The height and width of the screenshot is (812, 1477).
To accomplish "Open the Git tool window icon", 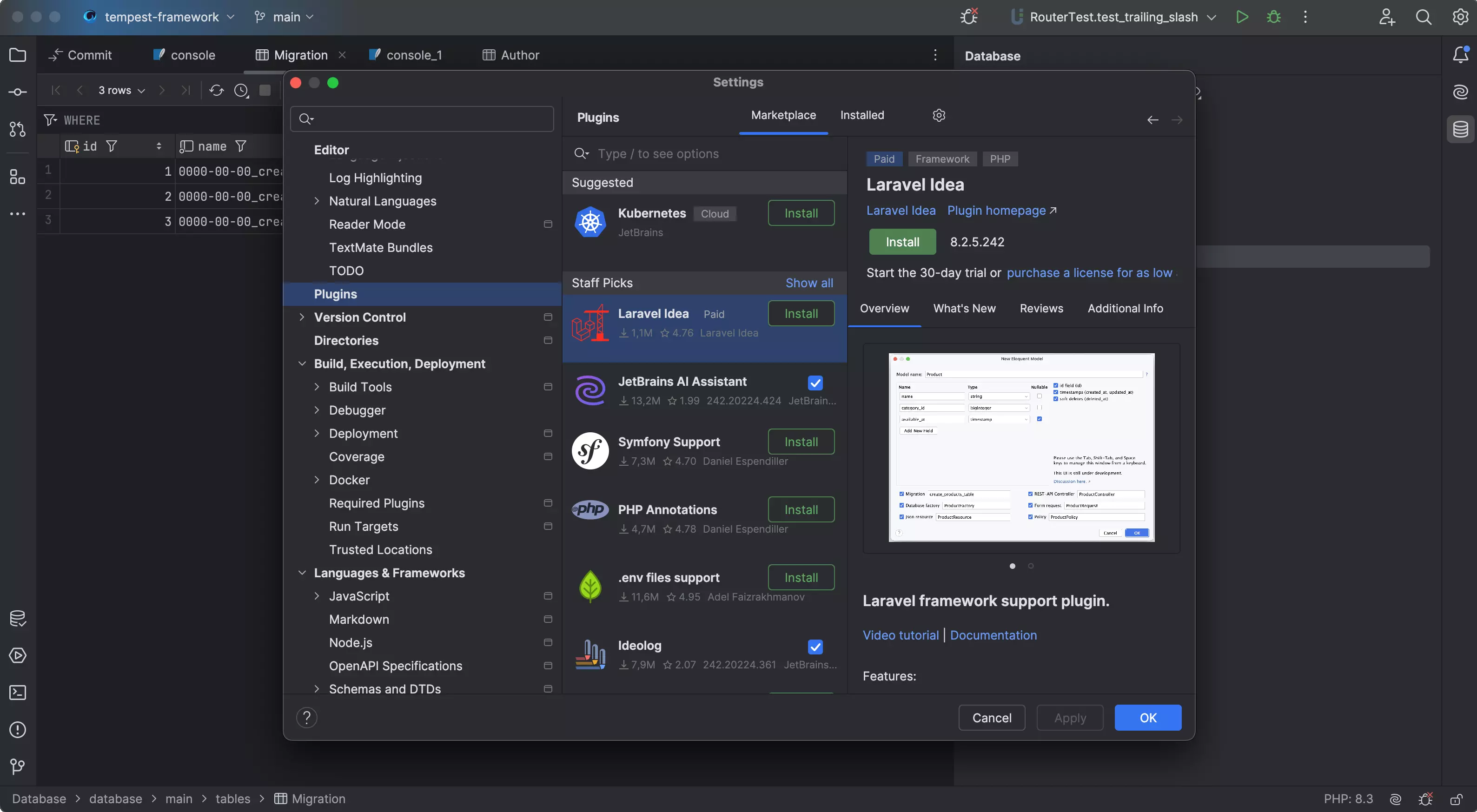I will [x=18, y=767].
